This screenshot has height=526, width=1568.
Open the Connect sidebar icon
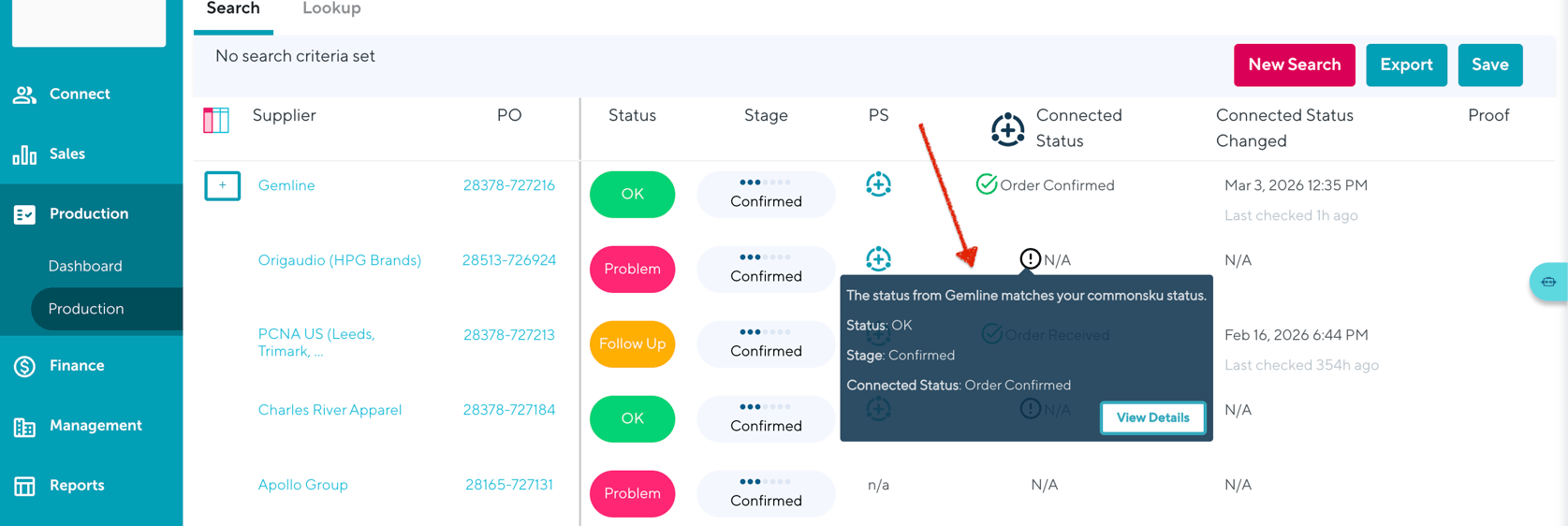click(24, 95)
